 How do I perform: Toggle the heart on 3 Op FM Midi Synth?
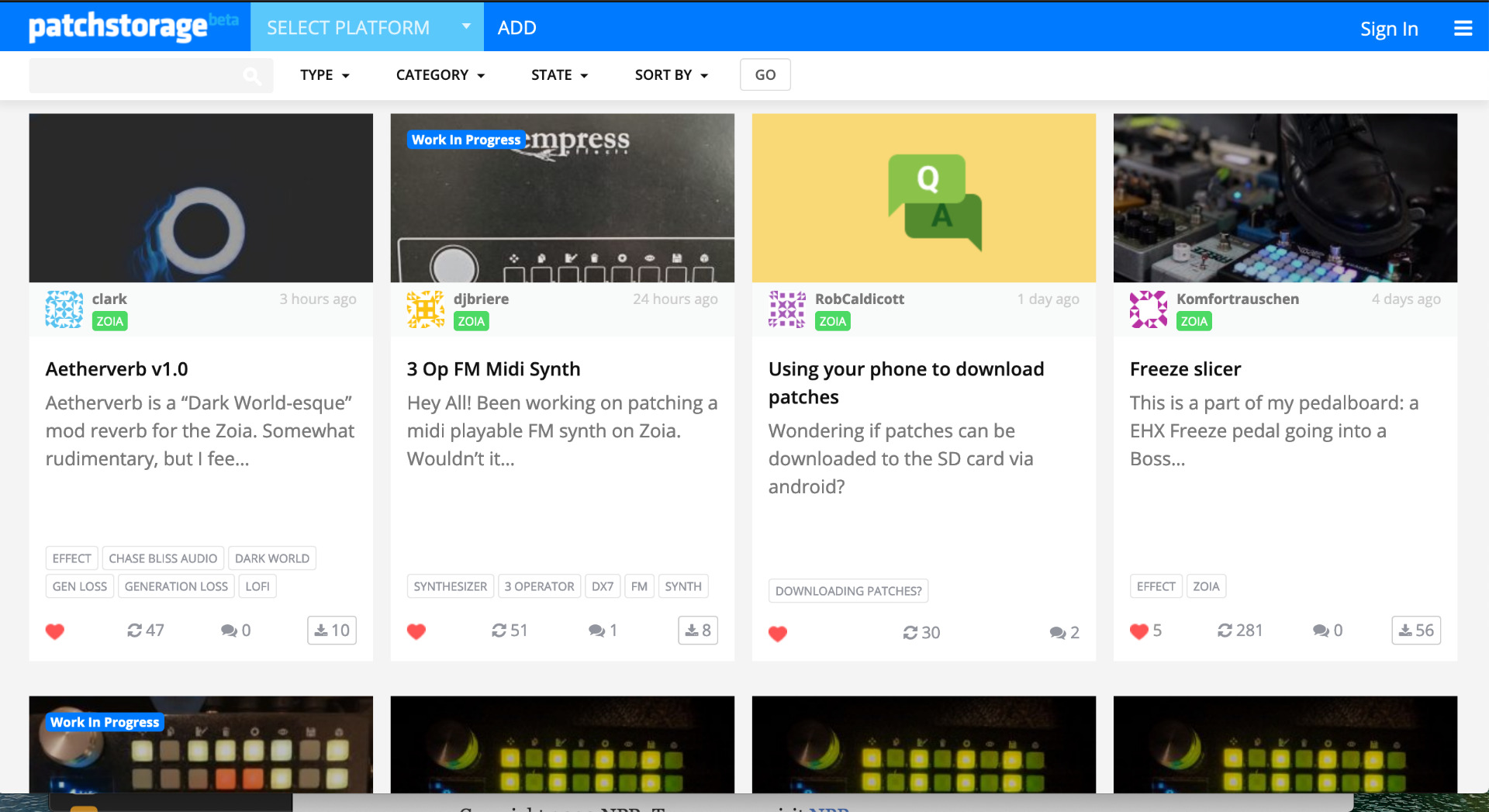(x=416, y=631)
